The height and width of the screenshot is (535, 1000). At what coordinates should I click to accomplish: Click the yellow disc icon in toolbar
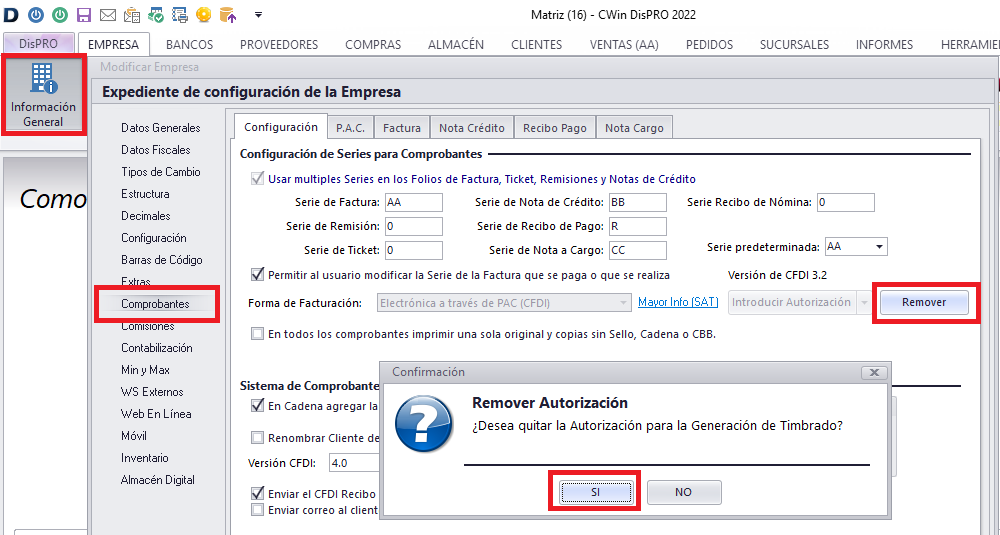point(204,14)
